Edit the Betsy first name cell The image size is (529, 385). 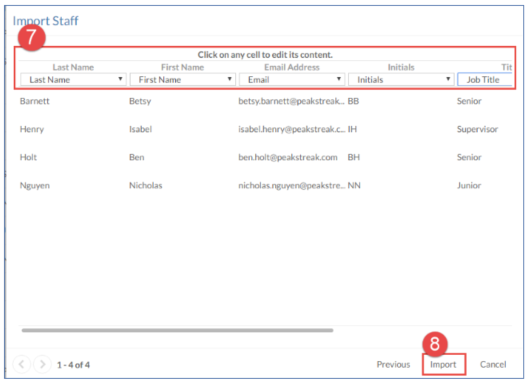click(140, 101)
